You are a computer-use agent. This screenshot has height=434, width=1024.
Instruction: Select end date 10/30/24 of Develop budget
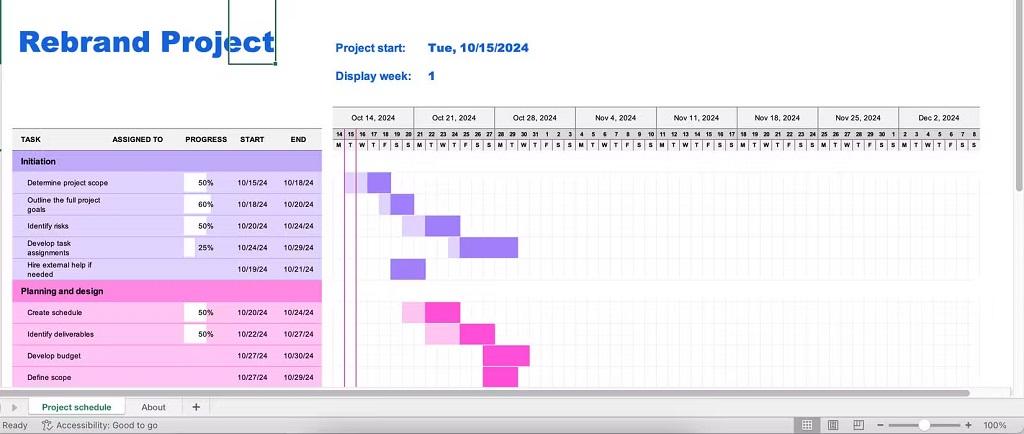click(298, 356)
